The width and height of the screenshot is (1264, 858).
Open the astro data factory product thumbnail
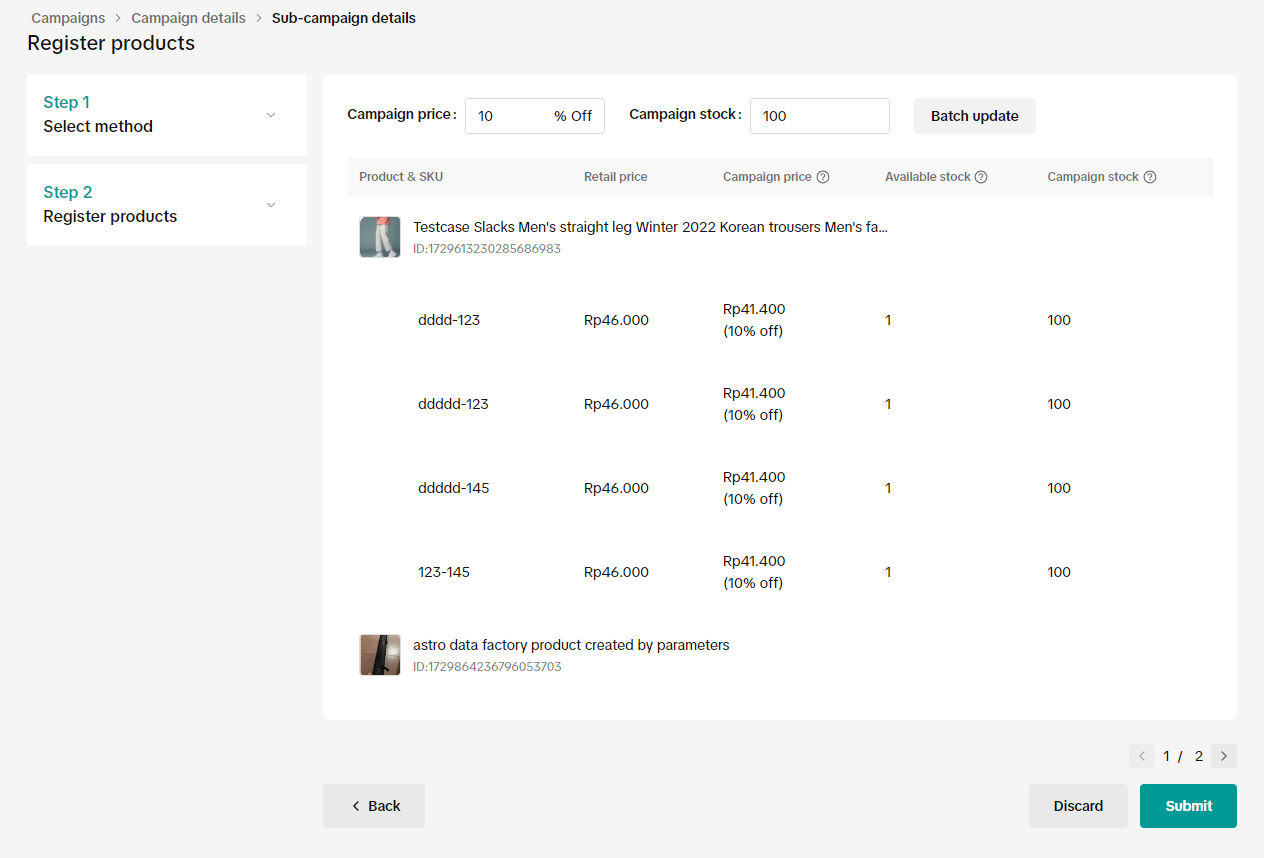pos(380,655)
